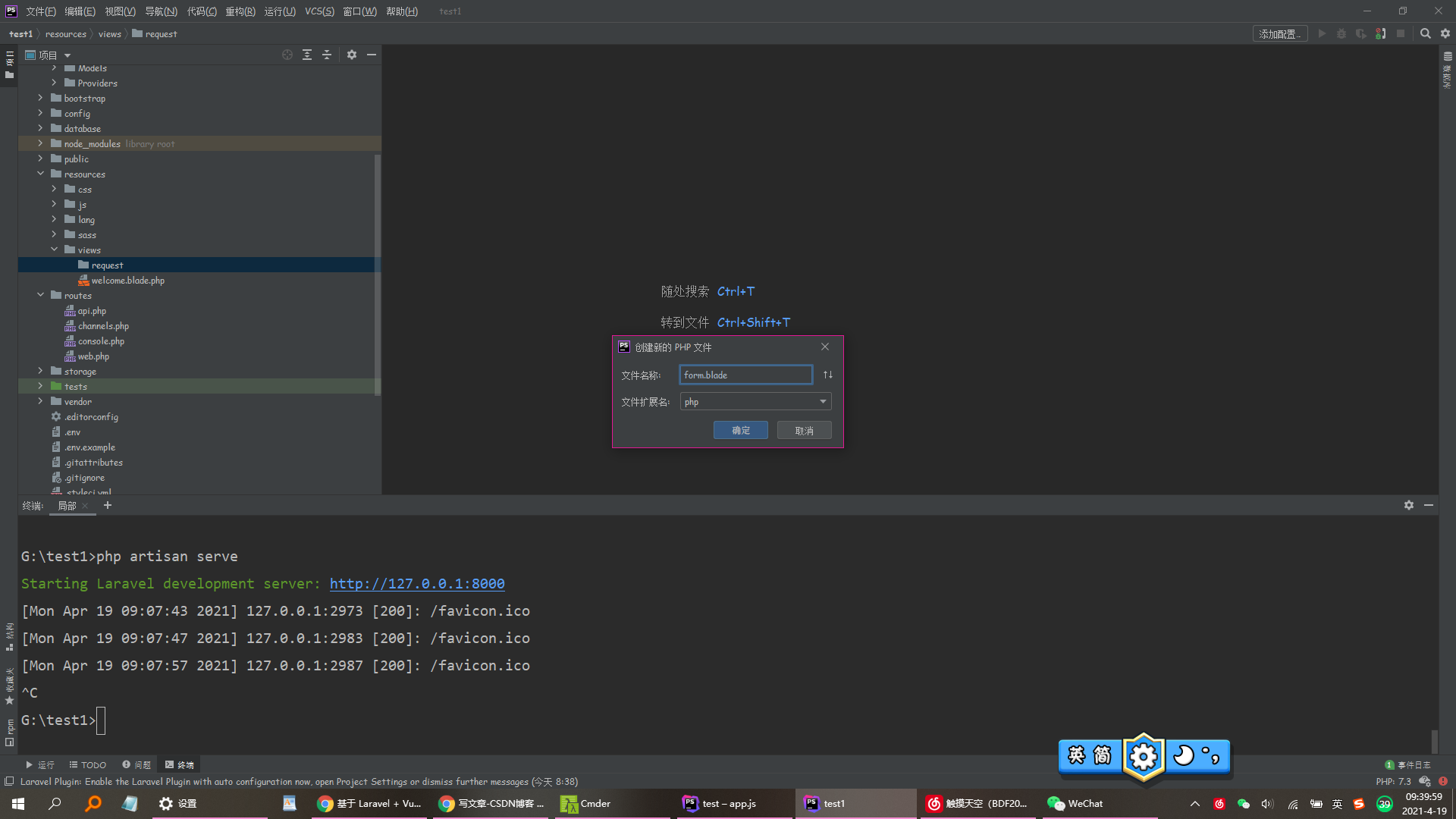Click the sort arrows icon beside filename field
This screenshot has width=1456, height=819.
[828, 375]
